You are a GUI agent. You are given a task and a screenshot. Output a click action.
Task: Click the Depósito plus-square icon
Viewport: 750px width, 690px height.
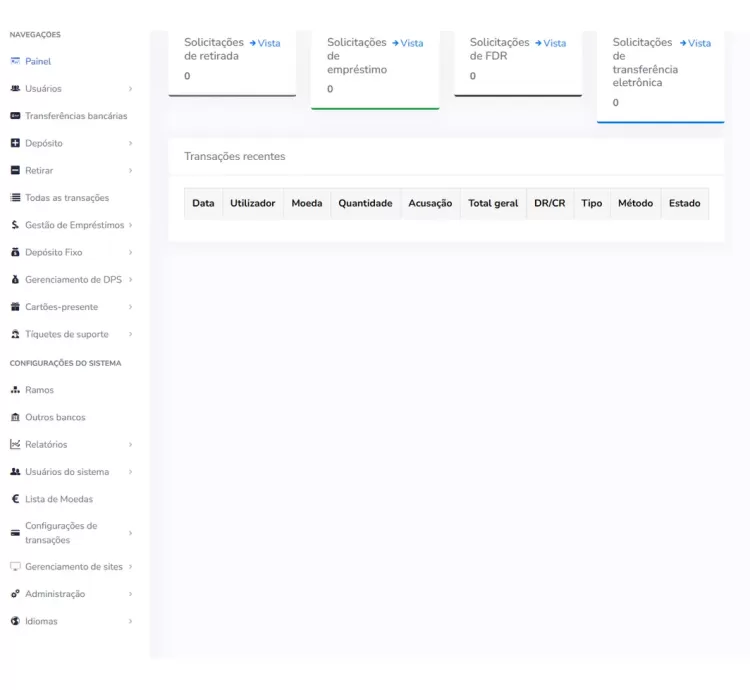click(15, 143)
